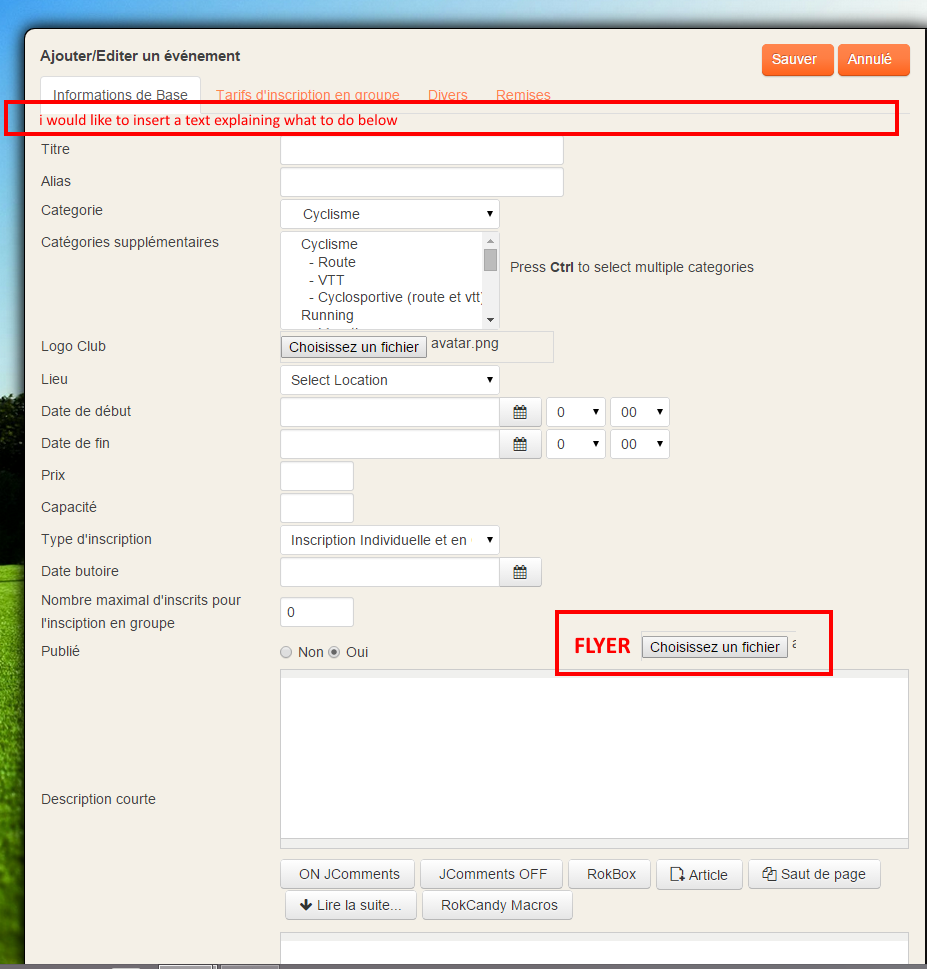The height and width of the screenshot is (969, 927).
Task: Open calendar picker for Date de fin
Action: (x=520, y=444)
